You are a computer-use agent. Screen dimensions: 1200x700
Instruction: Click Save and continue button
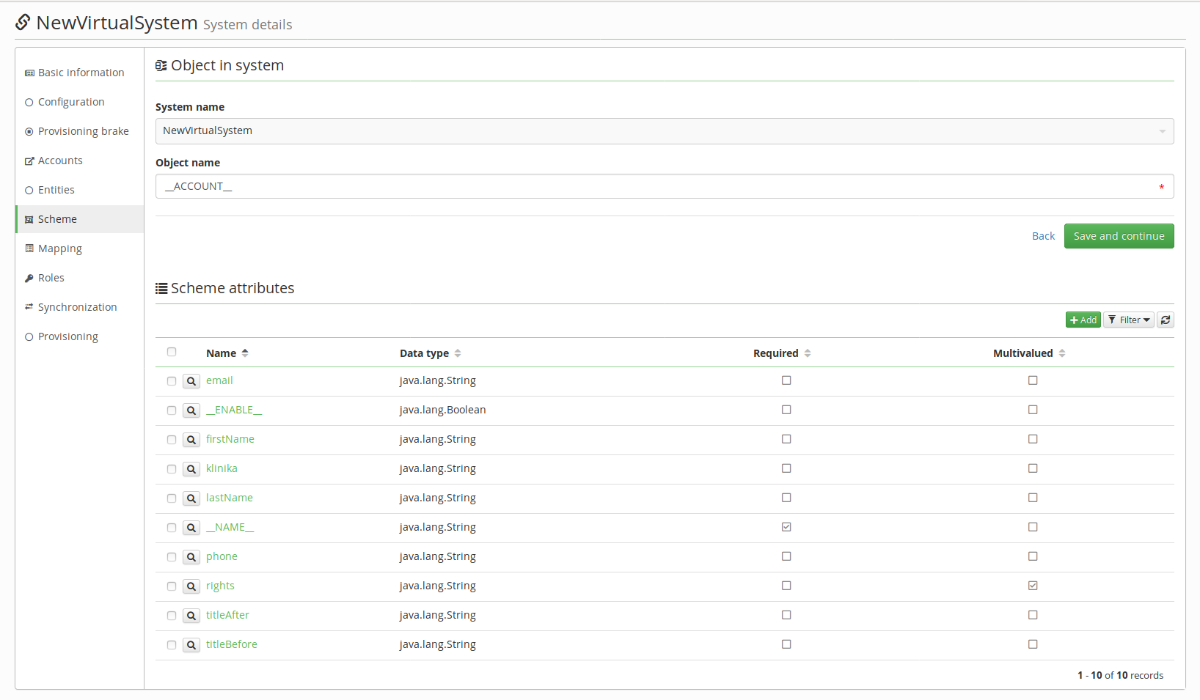pyautogui.click(x=1119, y=236)
